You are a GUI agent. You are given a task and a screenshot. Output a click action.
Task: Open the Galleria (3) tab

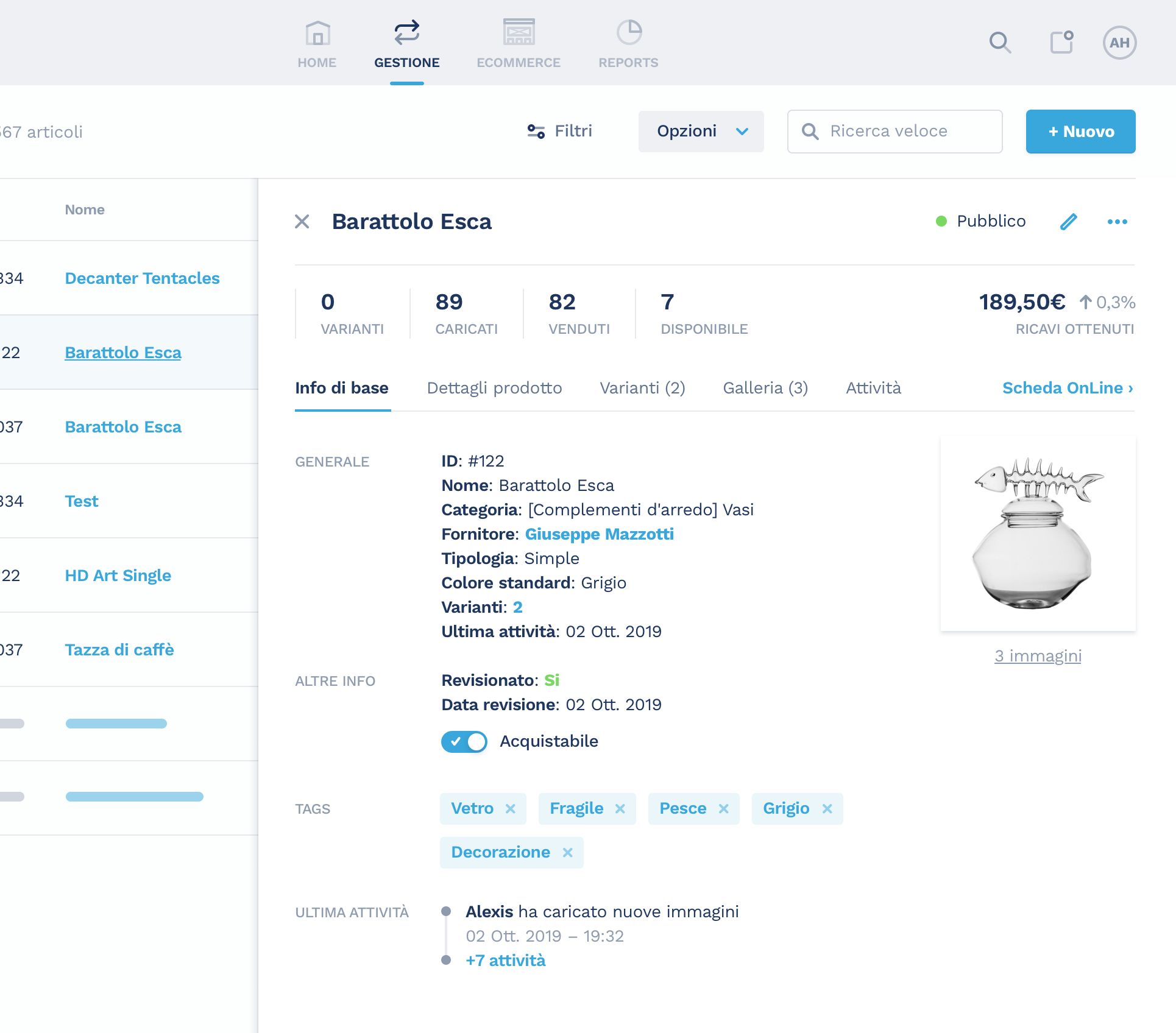(x=765, y=388)
